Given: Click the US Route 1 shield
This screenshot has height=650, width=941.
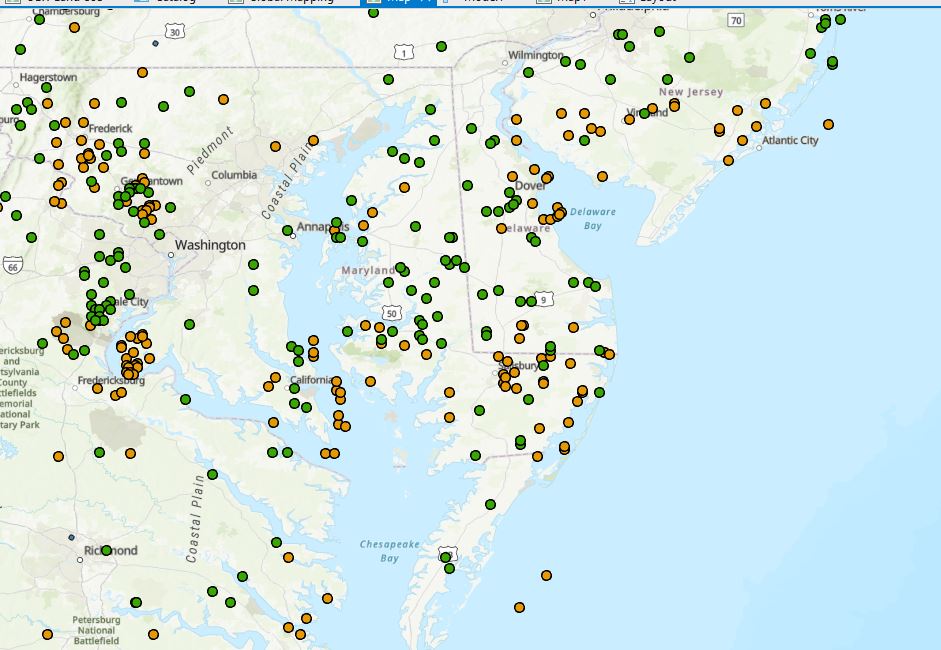Looking at the screenshot, I should [x=404, y=52].
